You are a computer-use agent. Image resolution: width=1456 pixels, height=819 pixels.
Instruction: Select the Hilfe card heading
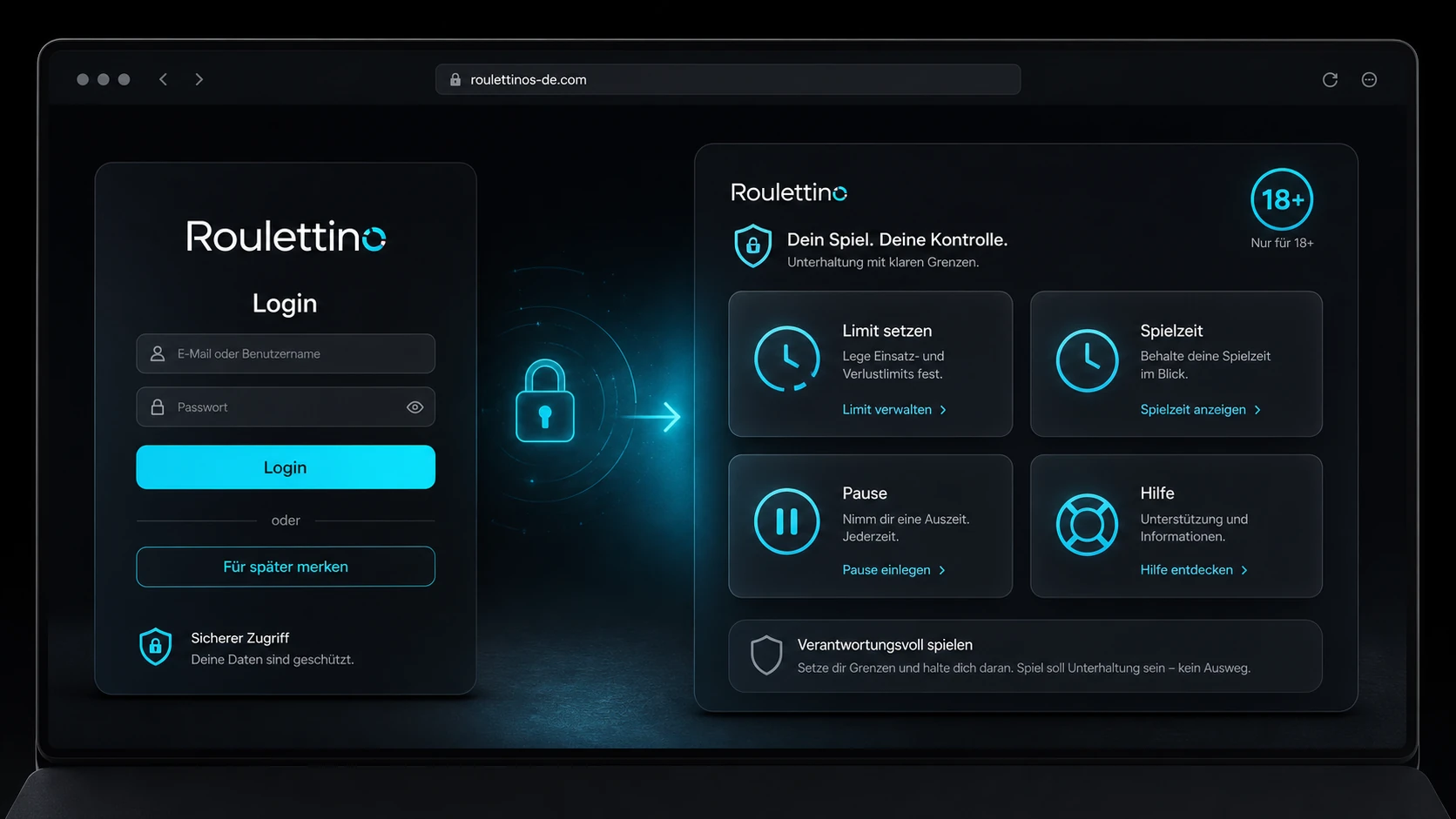(x=1157, y=493)
